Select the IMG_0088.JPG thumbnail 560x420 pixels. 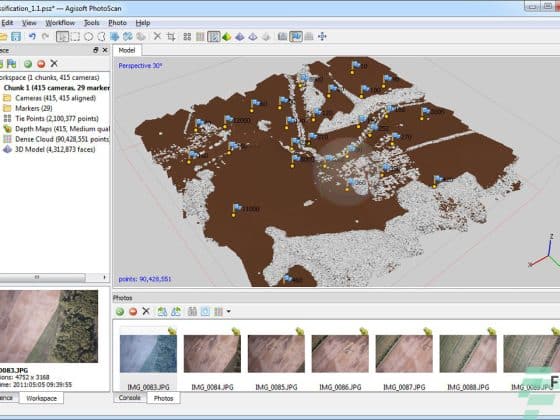pyautogui.click(x=468, y=359)
